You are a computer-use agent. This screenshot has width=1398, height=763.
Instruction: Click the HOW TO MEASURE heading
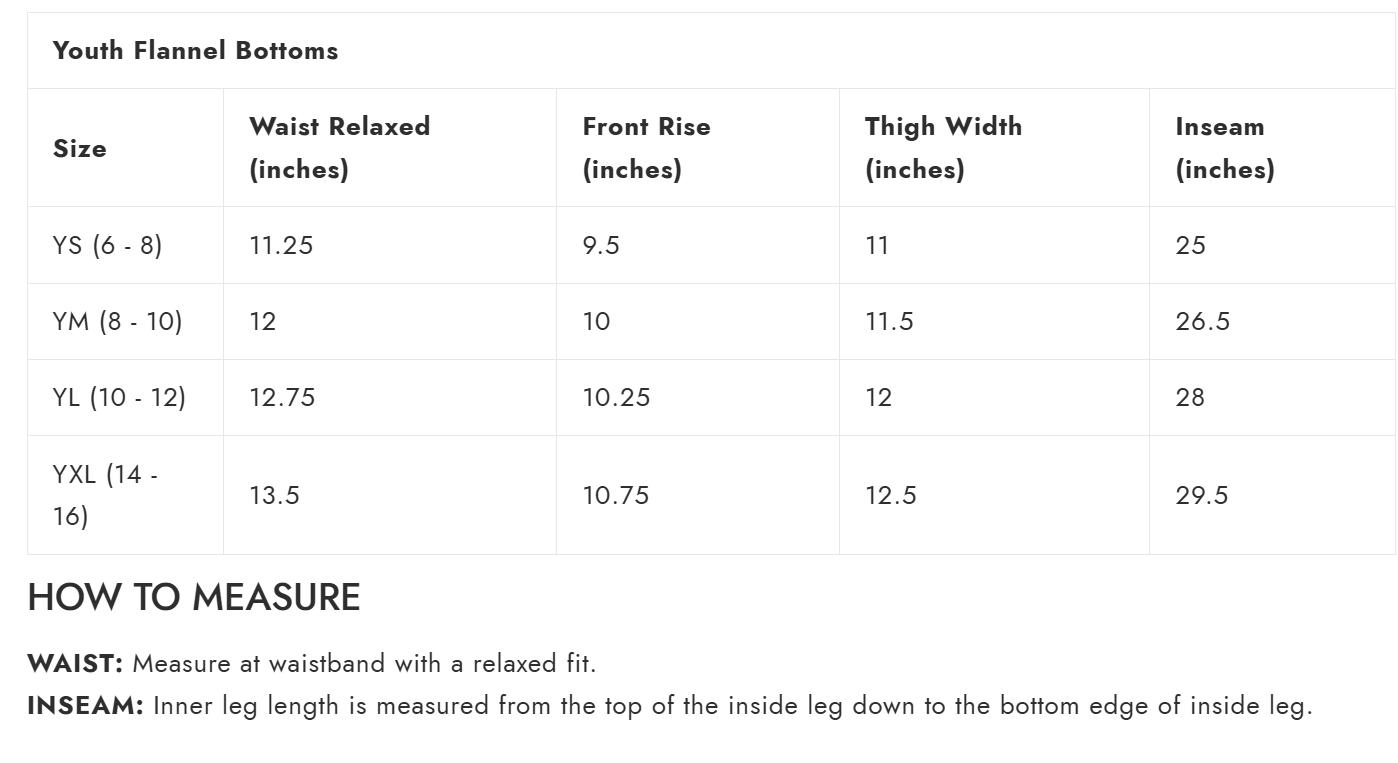click(194, 597)
